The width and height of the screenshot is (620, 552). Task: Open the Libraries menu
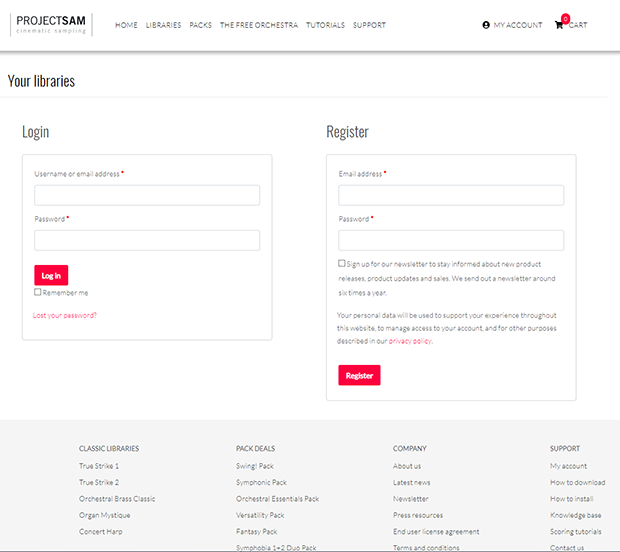click(163, 25)
